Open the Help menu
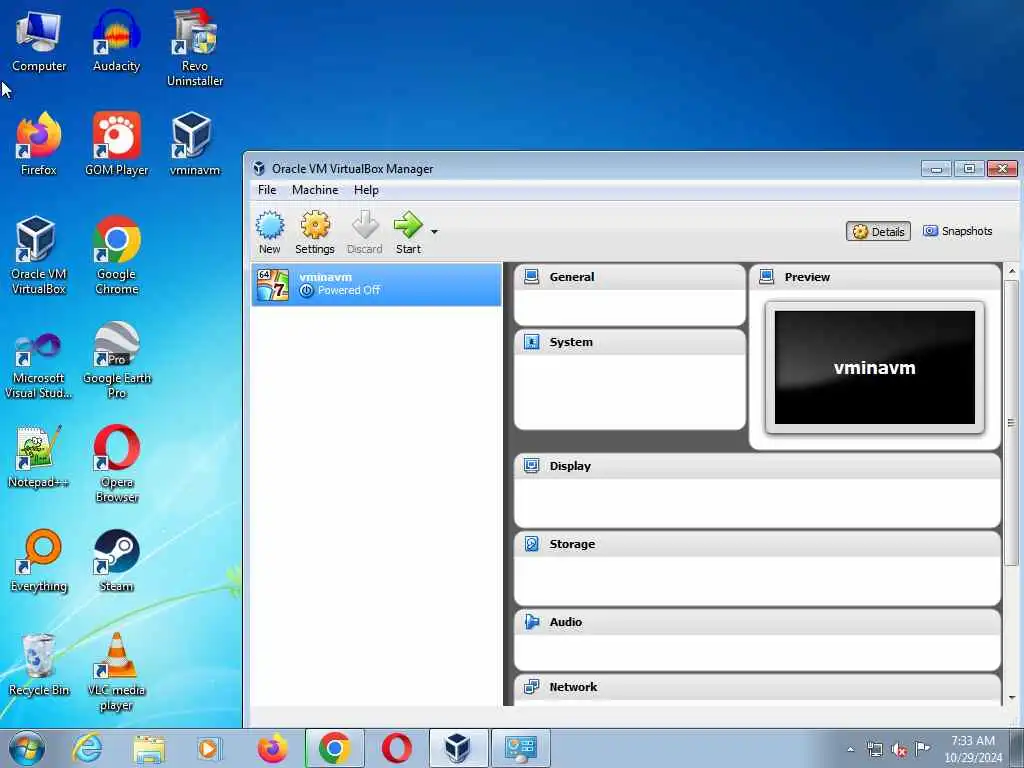This screenshot has width=1024, height=768. (366, 190)
